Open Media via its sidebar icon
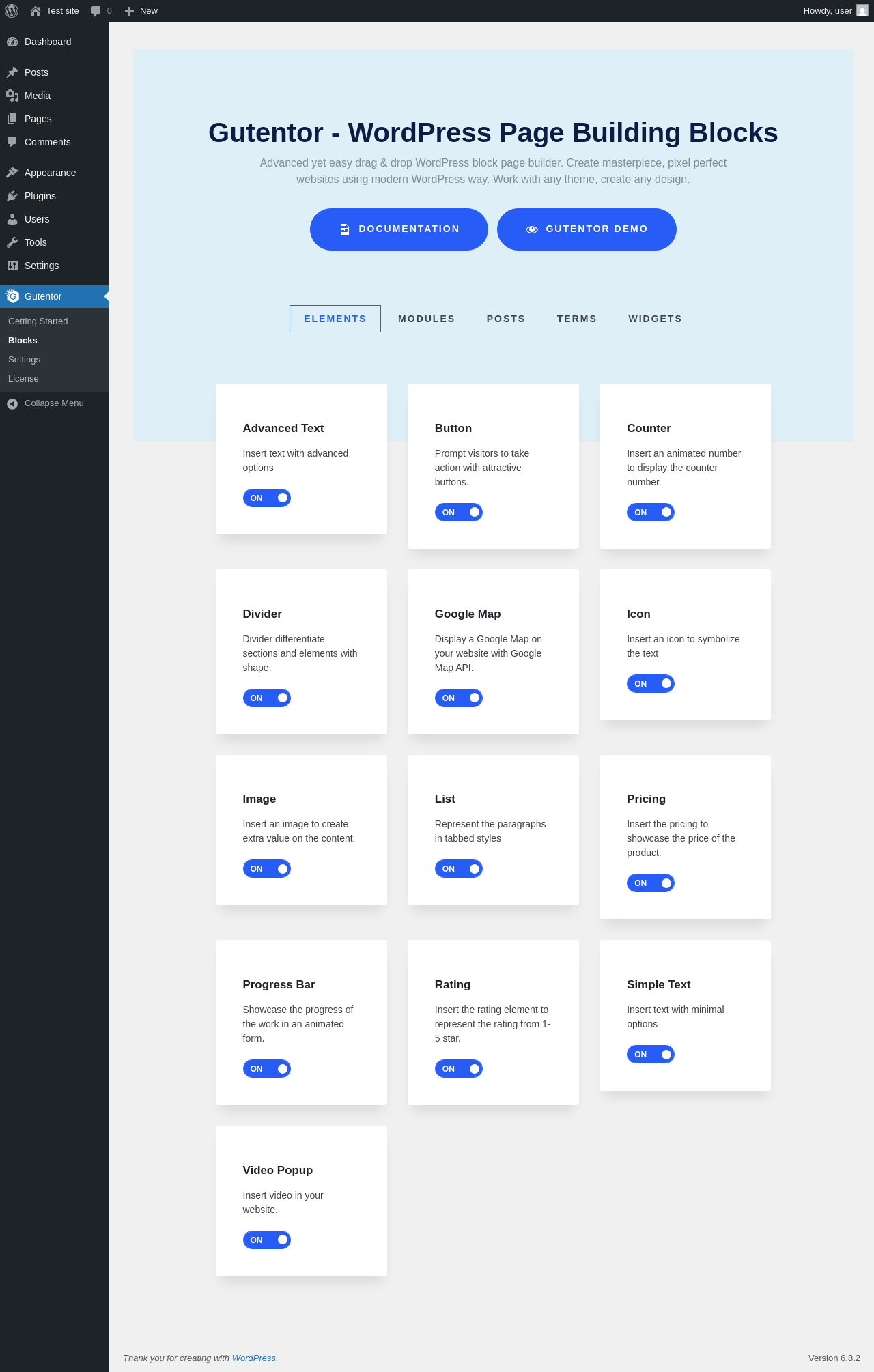 click(x=12, y=96)
